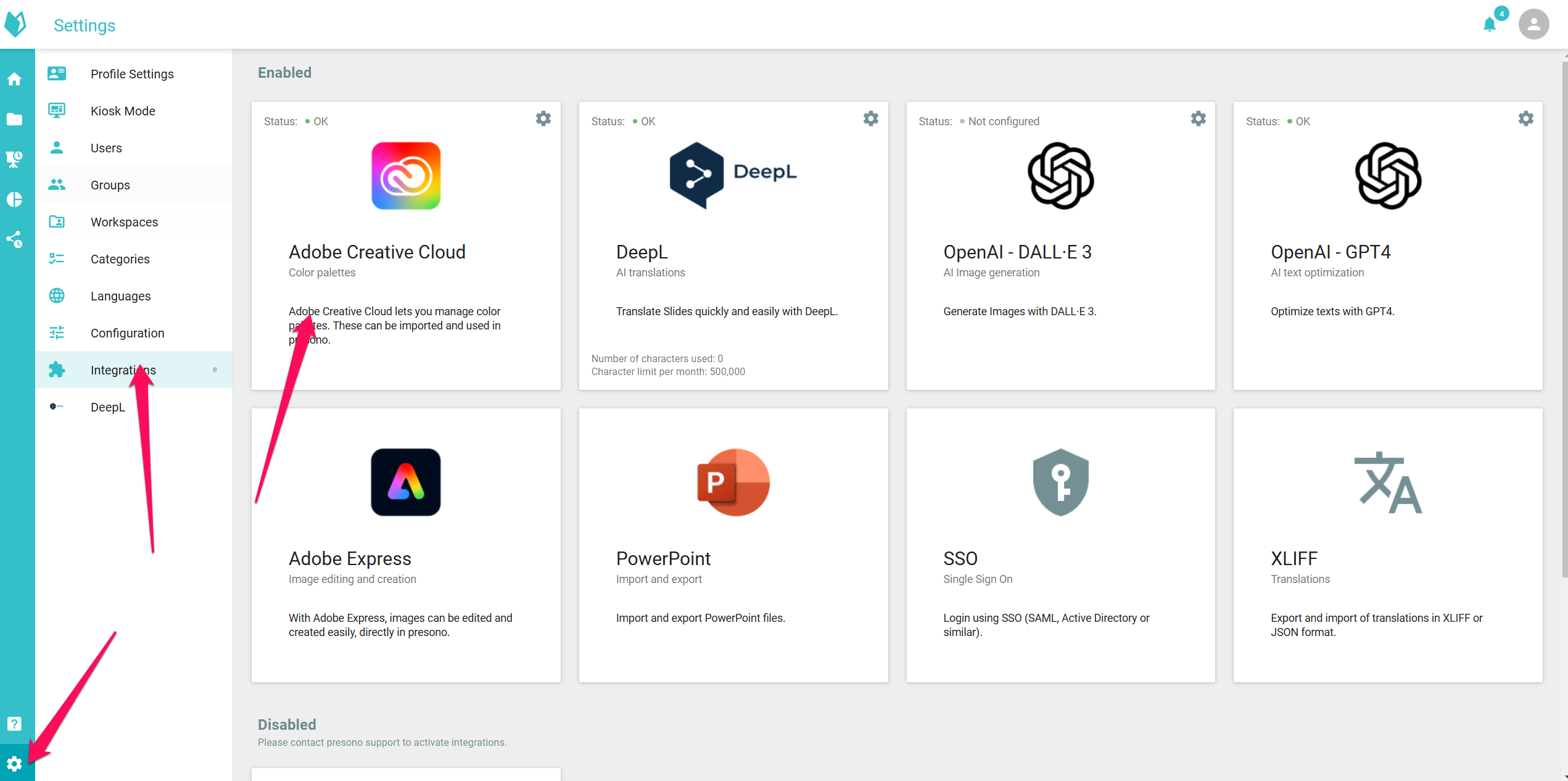This screenshot has width=1568, height=781.
Task: Click Settings page title
Action: pyautogui.click(x=85, y=25)
